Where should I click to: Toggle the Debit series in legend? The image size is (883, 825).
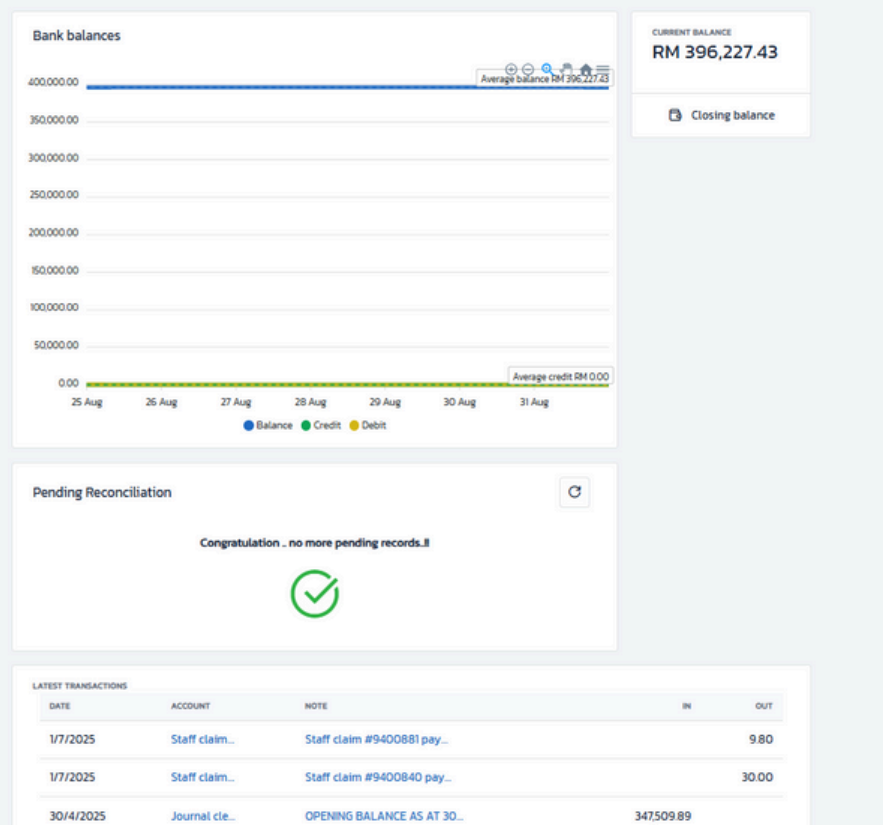367,425
